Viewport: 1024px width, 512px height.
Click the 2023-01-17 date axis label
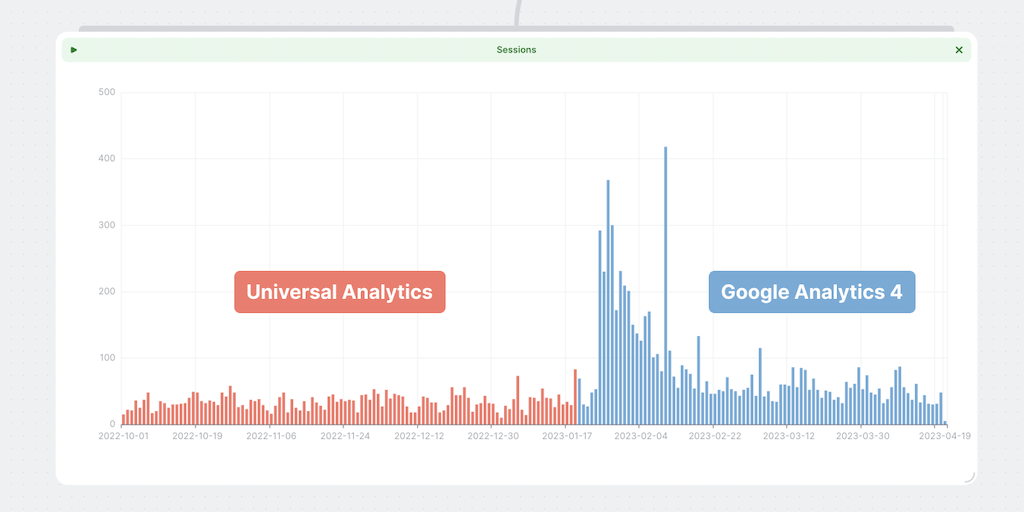[567, 436]
